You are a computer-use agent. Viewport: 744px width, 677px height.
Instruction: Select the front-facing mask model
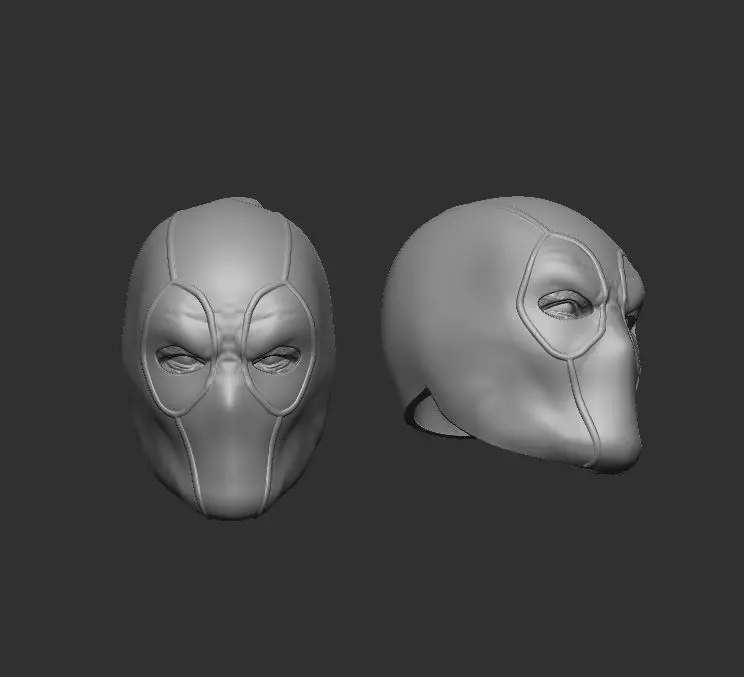tap(229, 359)
